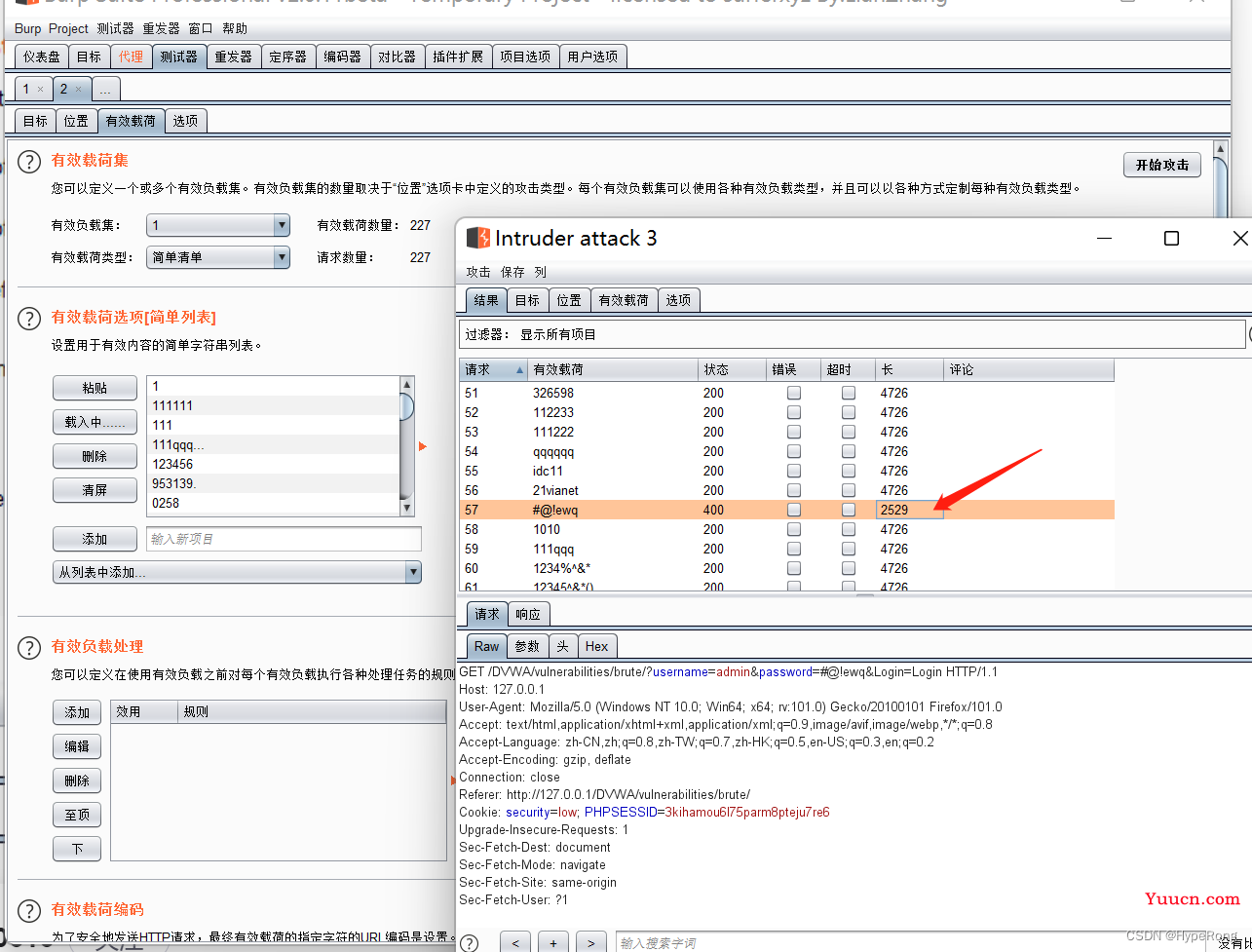Screen dimensions: 1252x952
Task: Click 至顶 button in payload processing
Action: click(77, 815)
